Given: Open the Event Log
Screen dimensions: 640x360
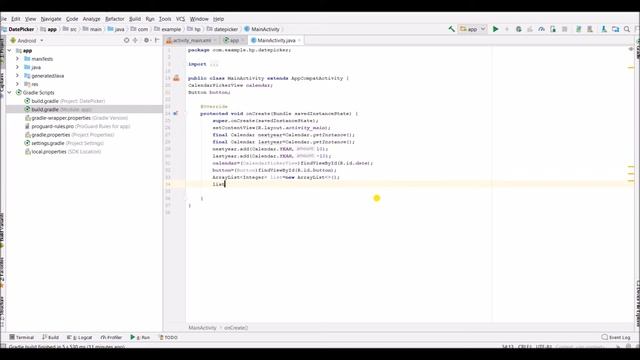Looking at the screenshot, I should pos(616,338).
